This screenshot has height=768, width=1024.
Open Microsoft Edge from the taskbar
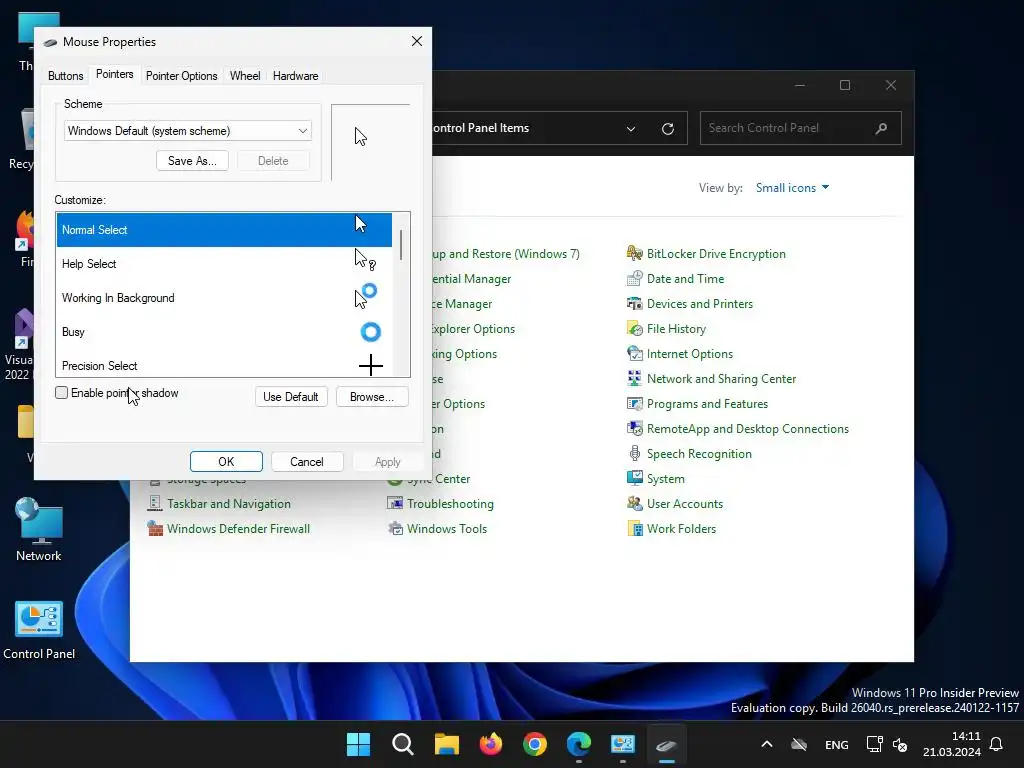(579, 744)
